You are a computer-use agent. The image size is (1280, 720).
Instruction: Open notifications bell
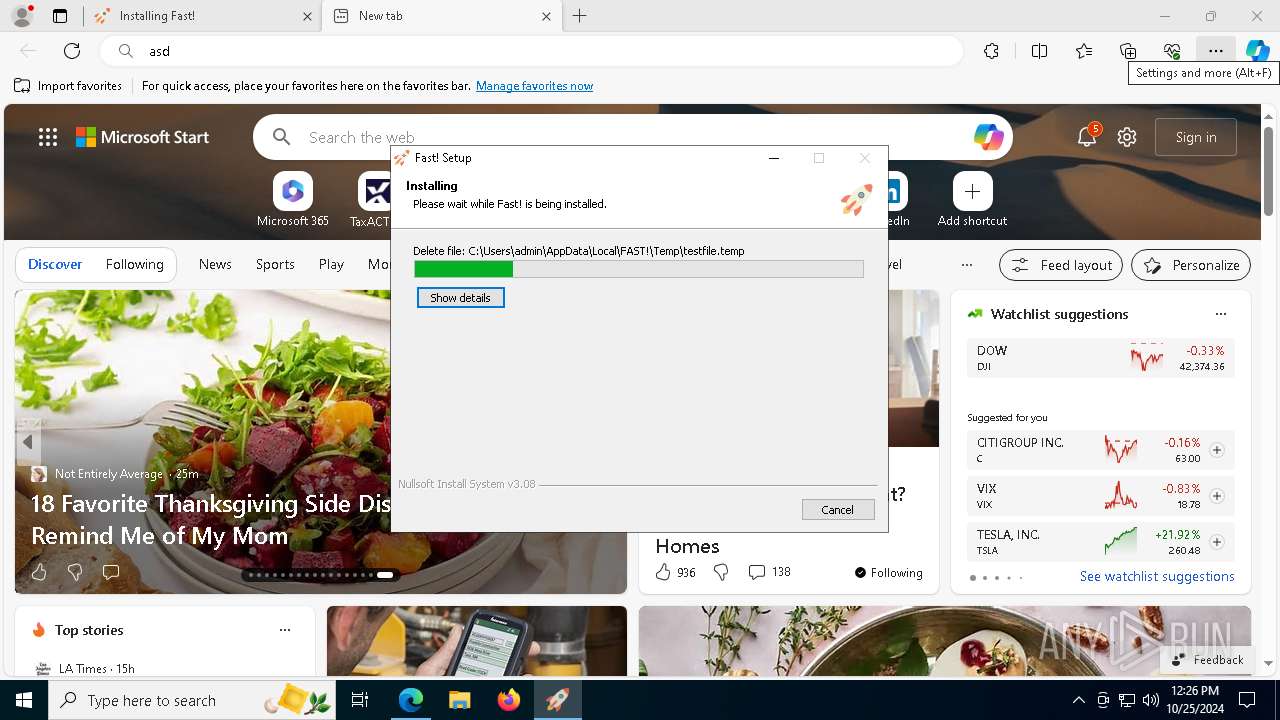(1087, 137)
